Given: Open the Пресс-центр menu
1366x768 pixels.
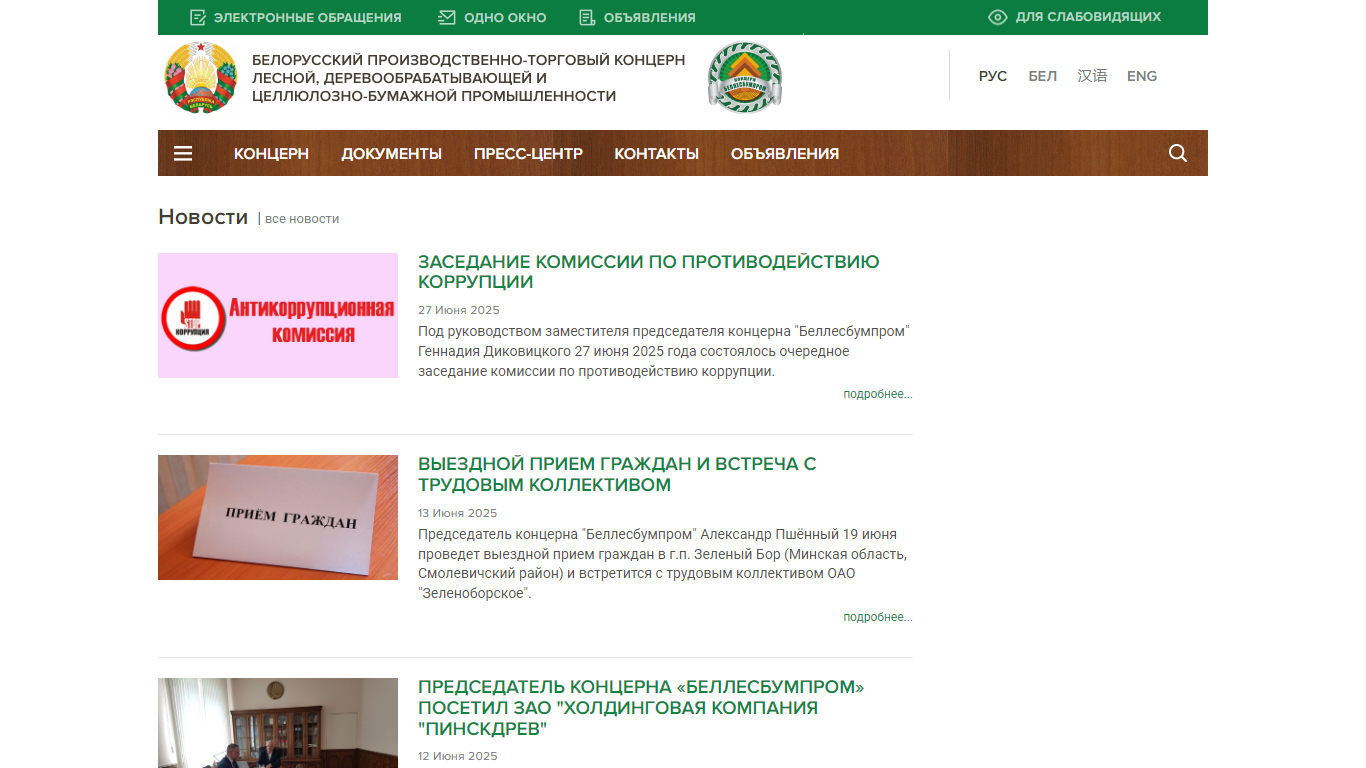Looking at the screenshot, I should [x=528, y=153].
